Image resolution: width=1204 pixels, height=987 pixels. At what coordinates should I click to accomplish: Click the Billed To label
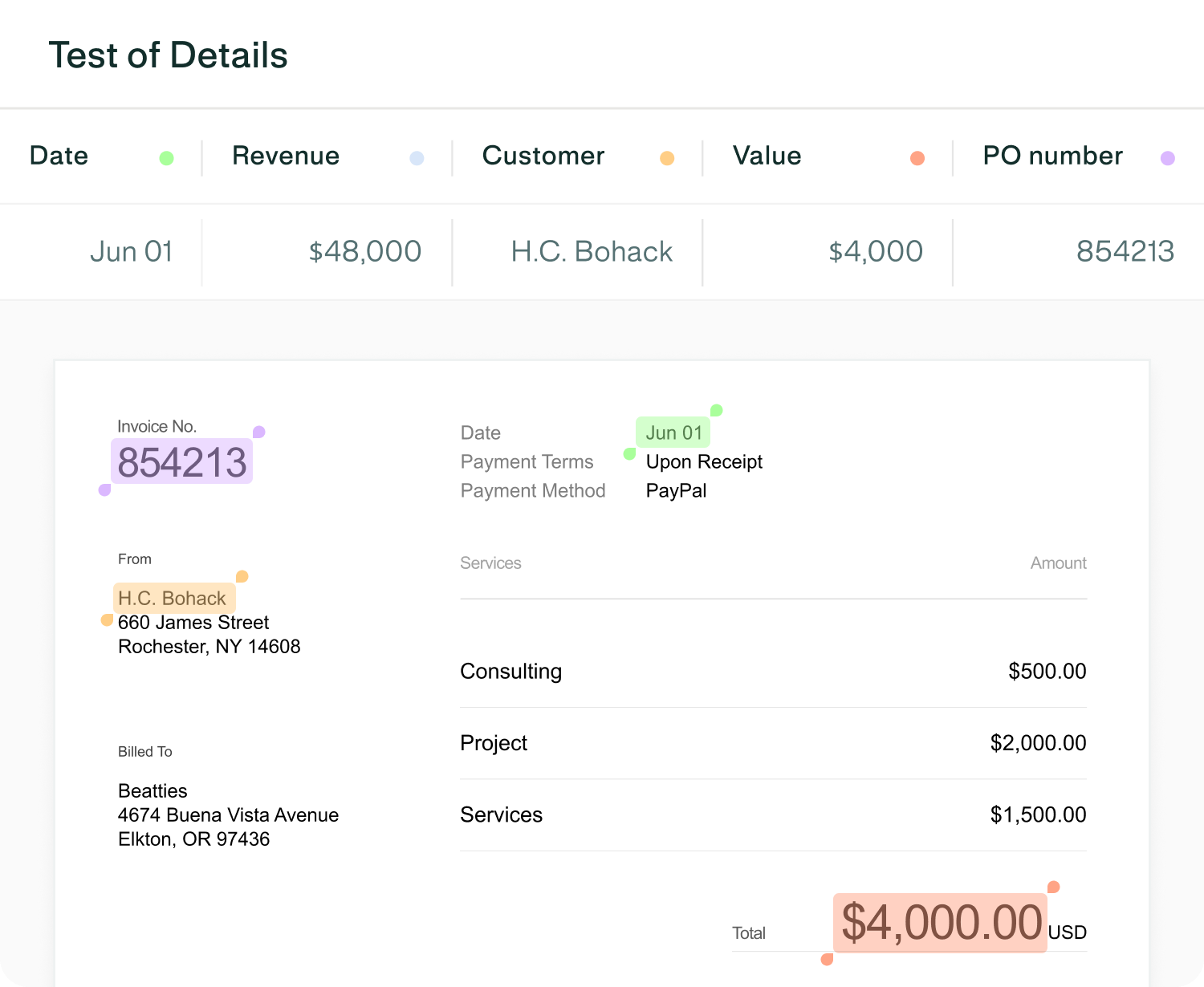click(x=145, y=752)
